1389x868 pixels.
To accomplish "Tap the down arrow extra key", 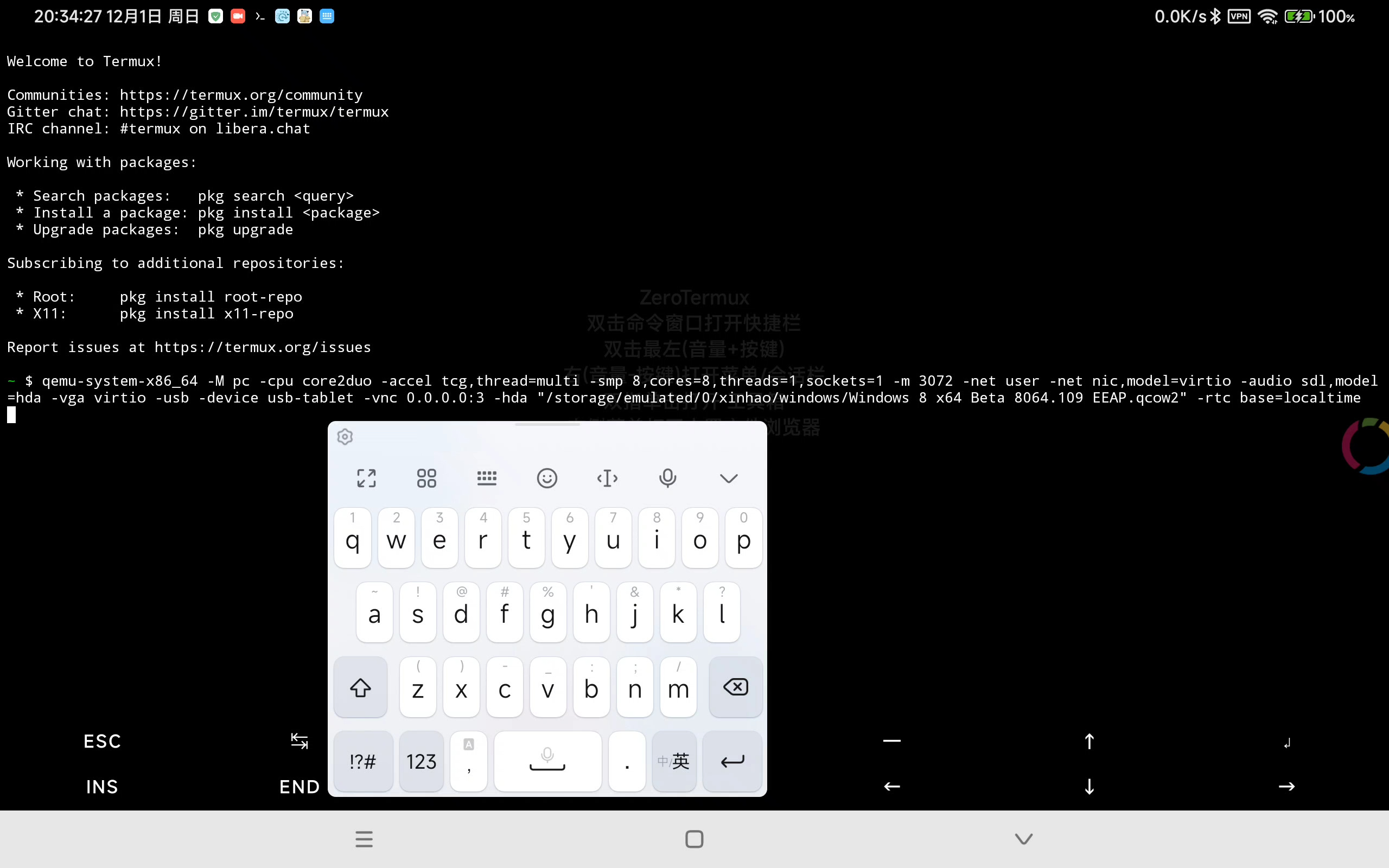I will click(1089, 787).
